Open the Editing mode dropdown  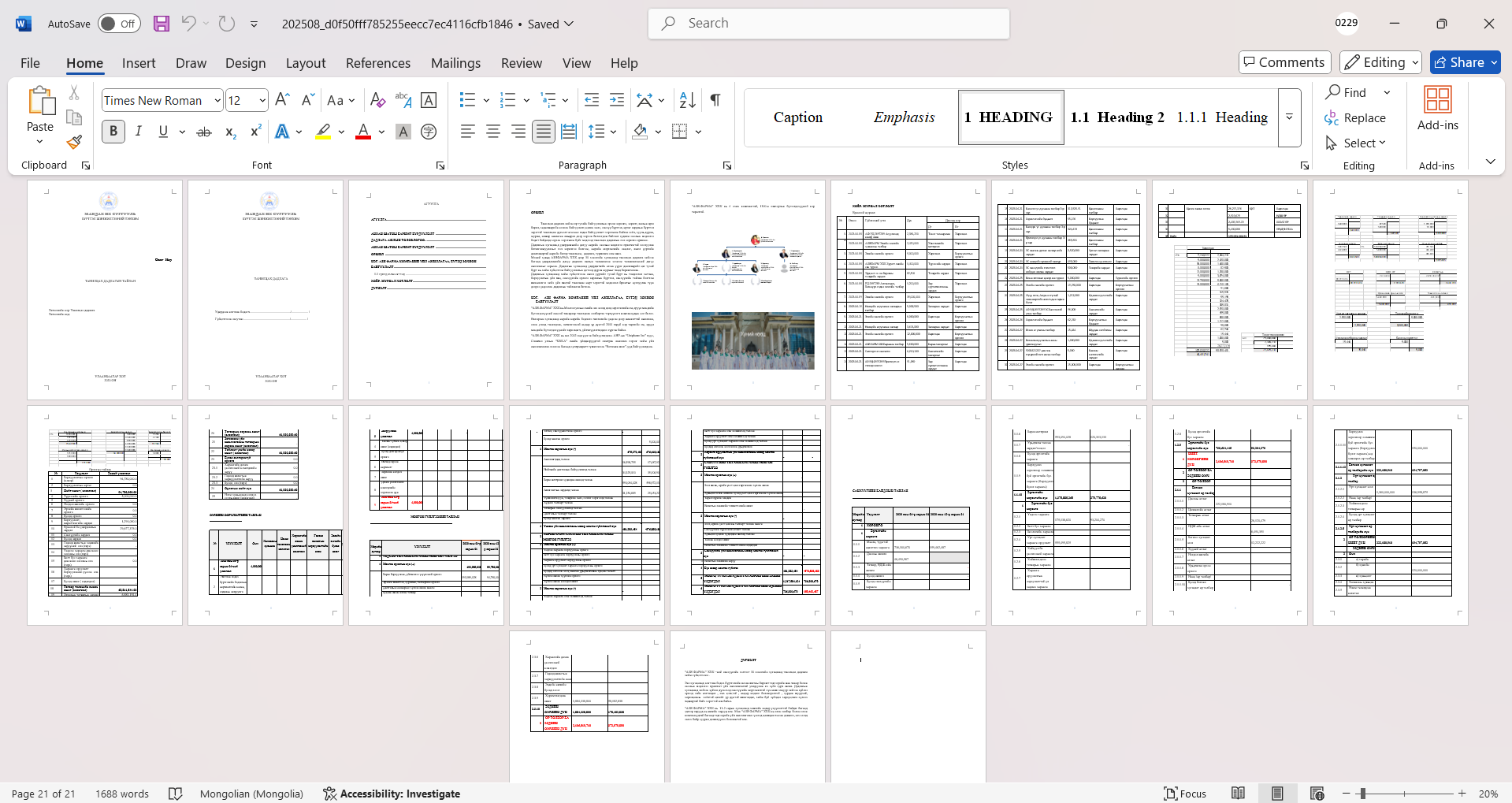pyautogui.click(x=1381, y=62)
